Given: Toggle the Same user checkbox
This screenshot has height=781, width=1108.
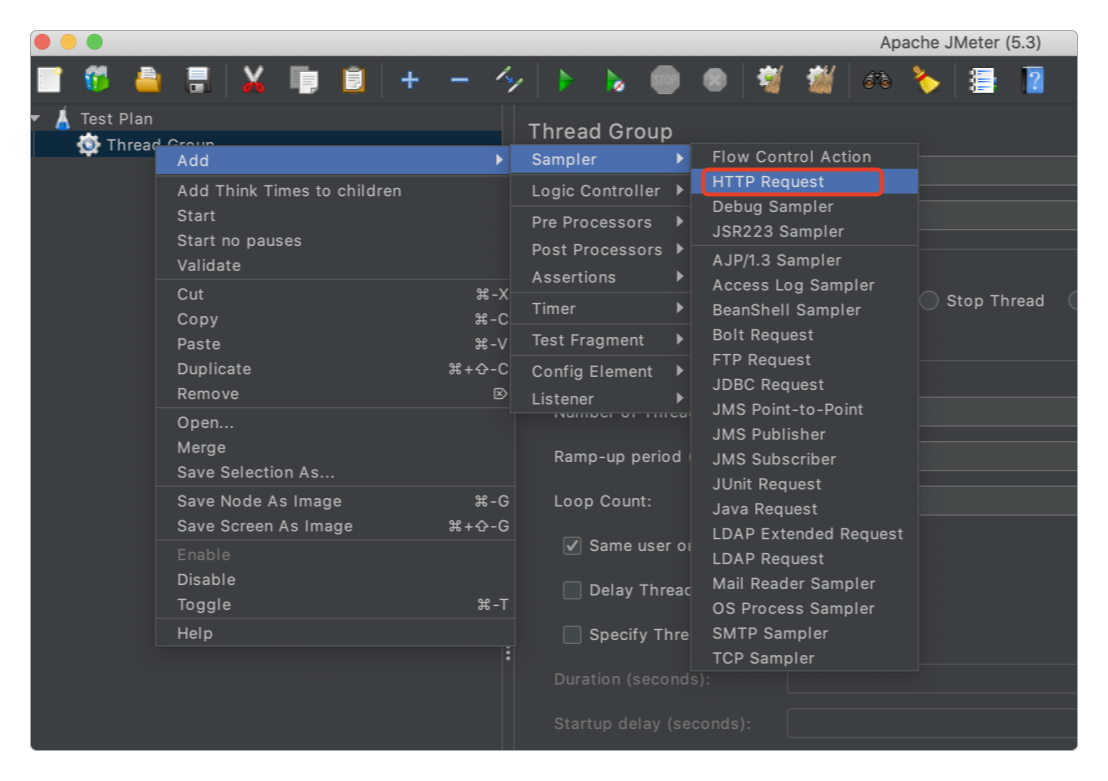Looking at the screenshot, I should point(572,546).
